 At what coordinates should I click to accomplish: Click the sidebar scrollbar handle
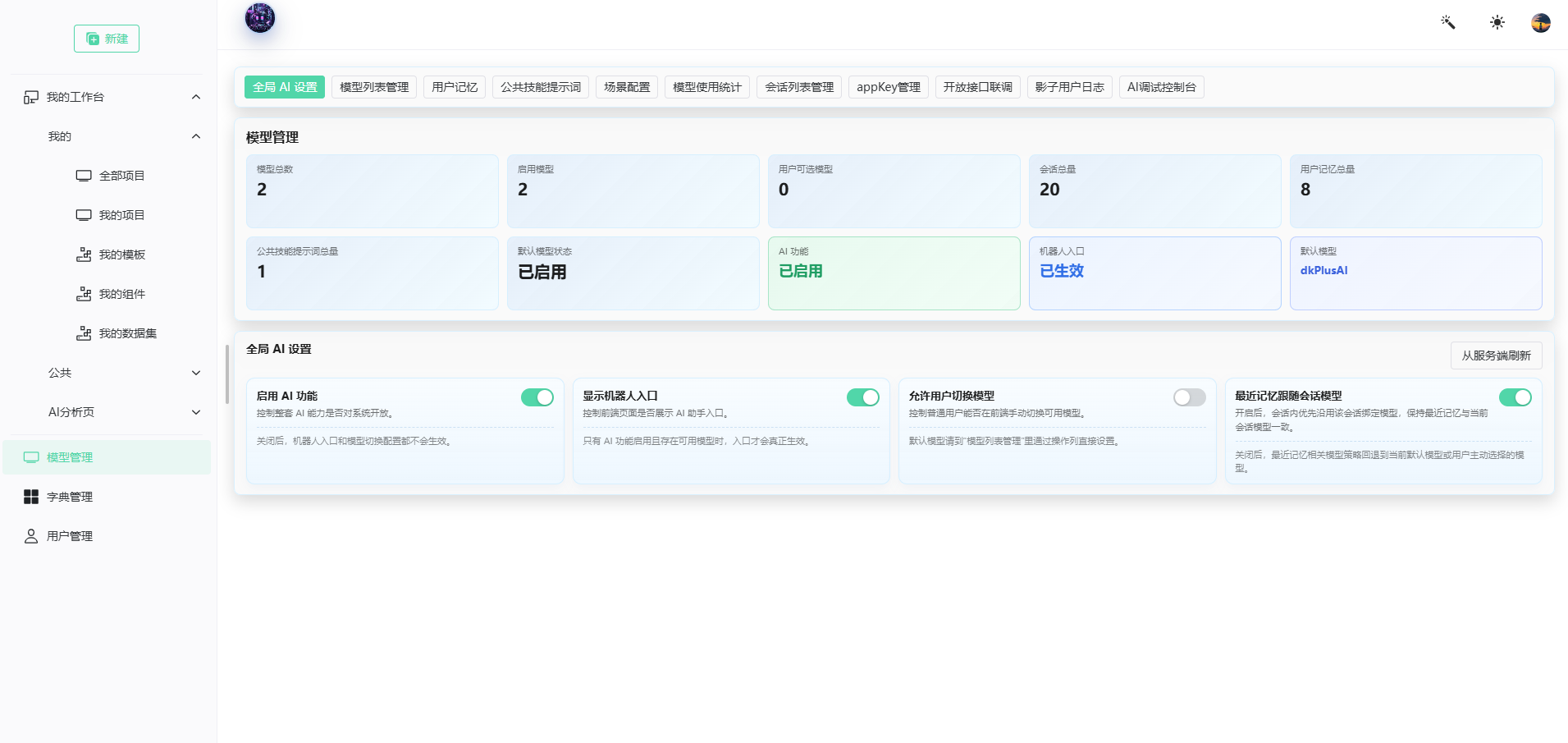227,374
